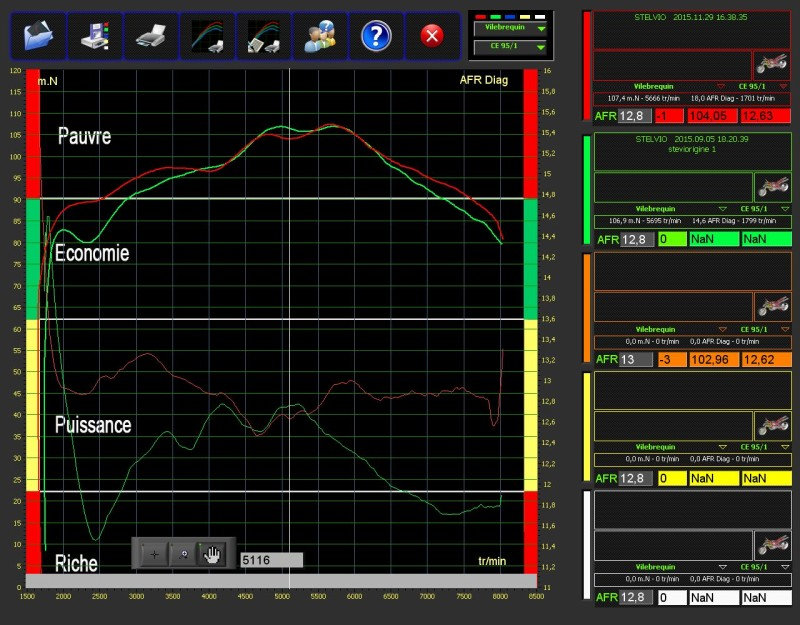Toggle the white vertical bar of fifth run
The height and width of the screenshot is (625, 800).
587,545
